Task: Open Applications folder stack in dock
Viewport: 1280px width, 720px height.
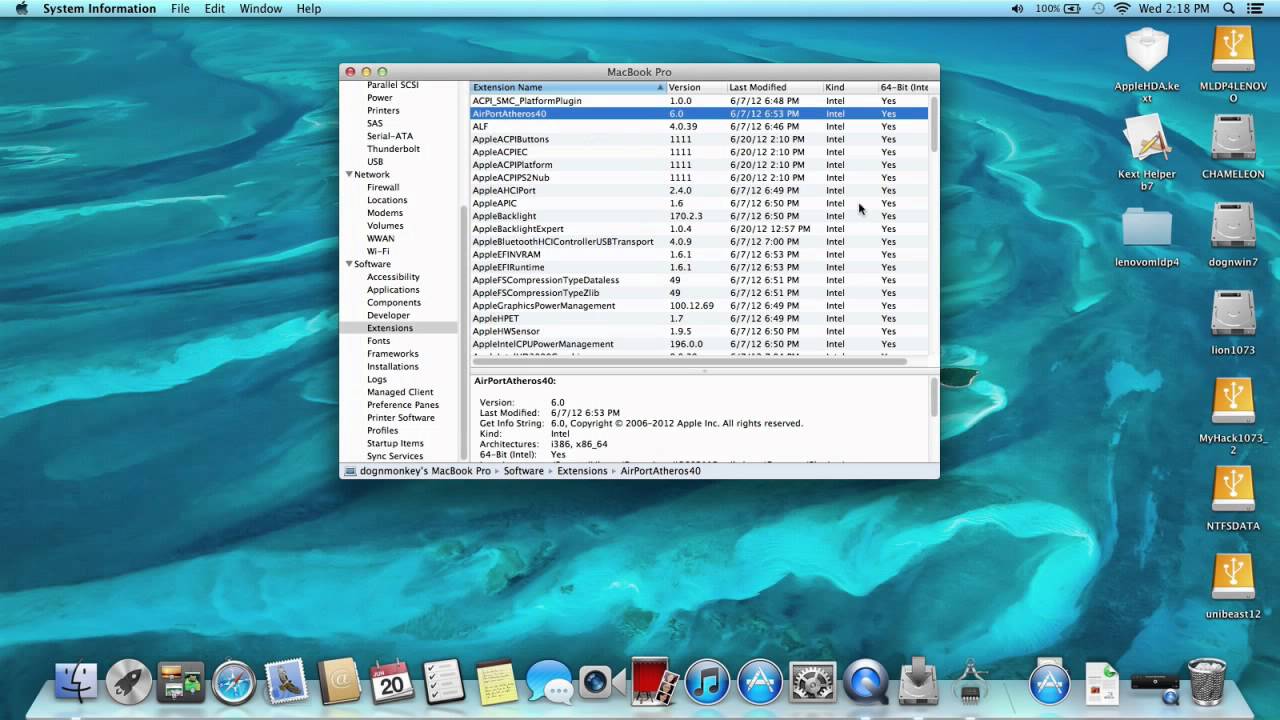Action: pyautogui.click(x=1049, y=683)
